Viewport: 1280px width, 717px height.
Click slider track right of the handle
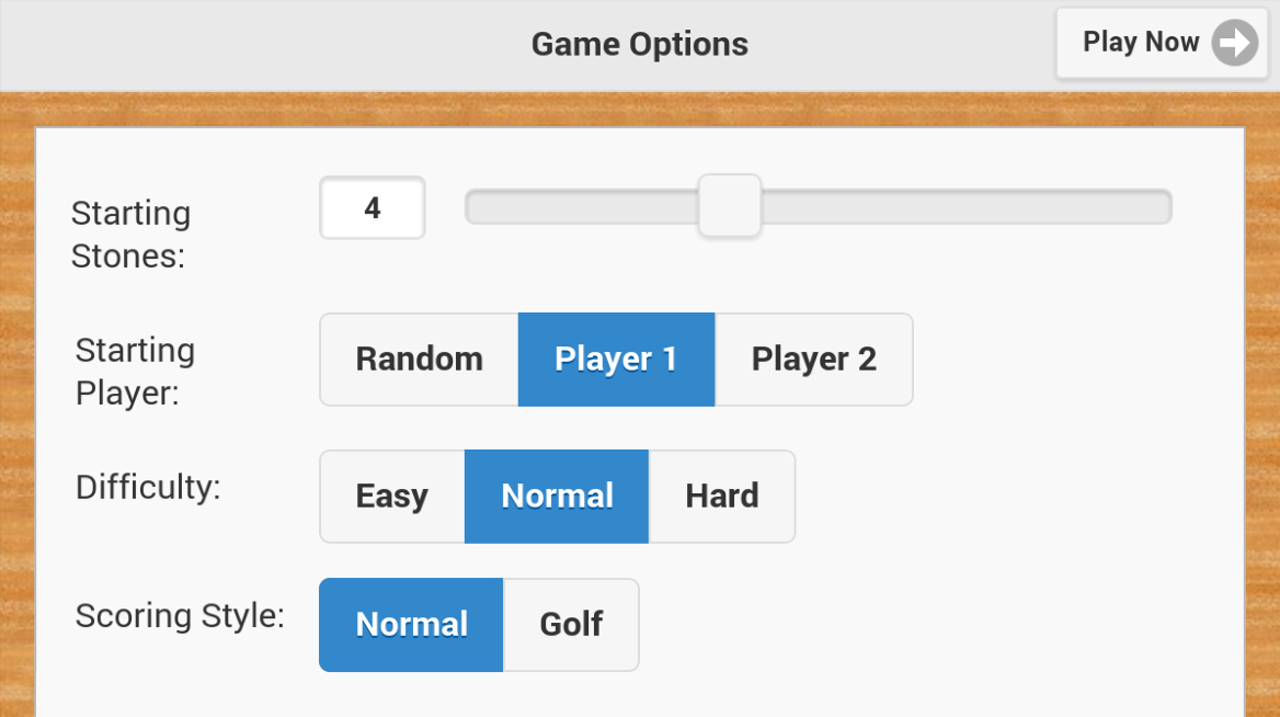coord(966,207)
